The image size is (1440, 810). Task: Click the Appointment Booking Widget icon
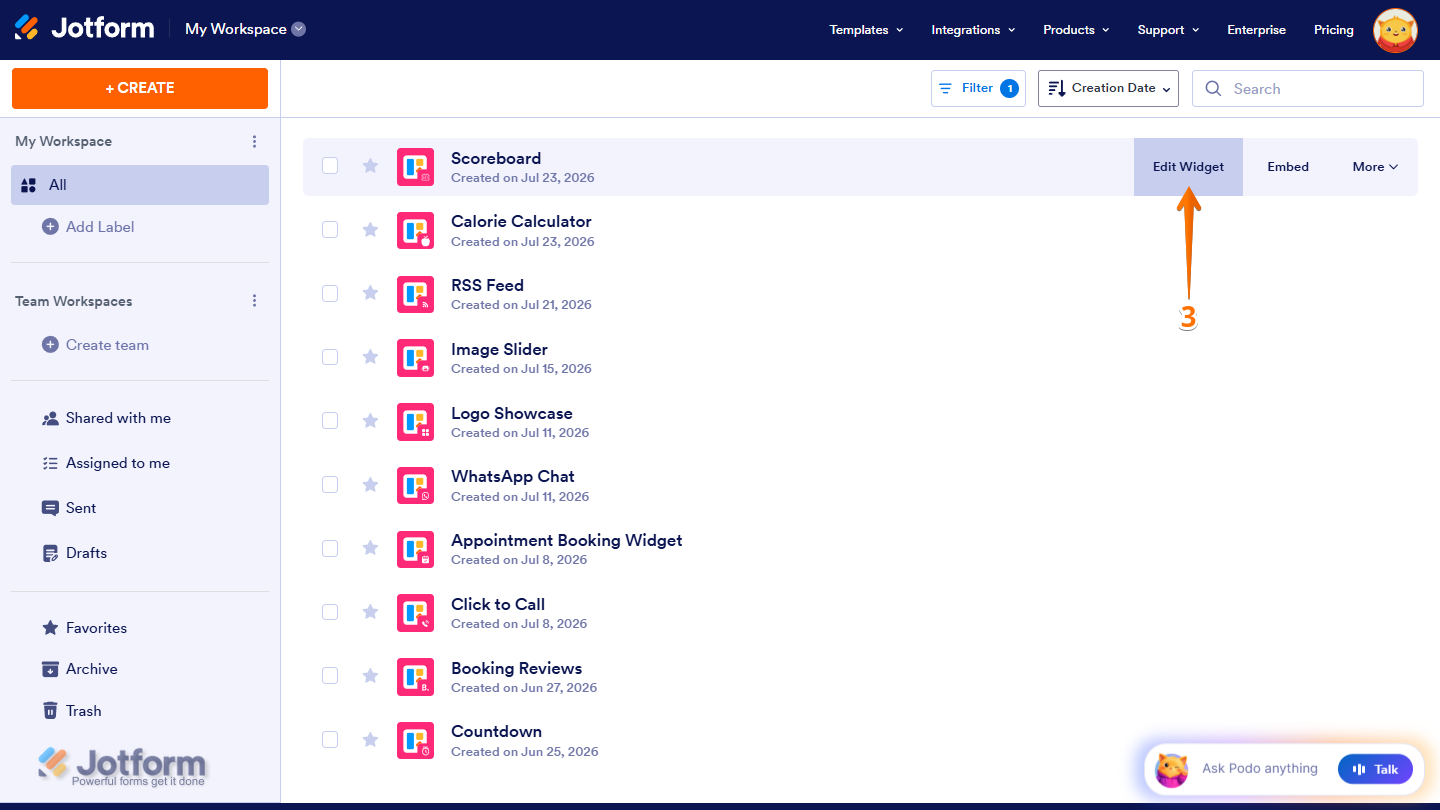(x=415, y=549)
